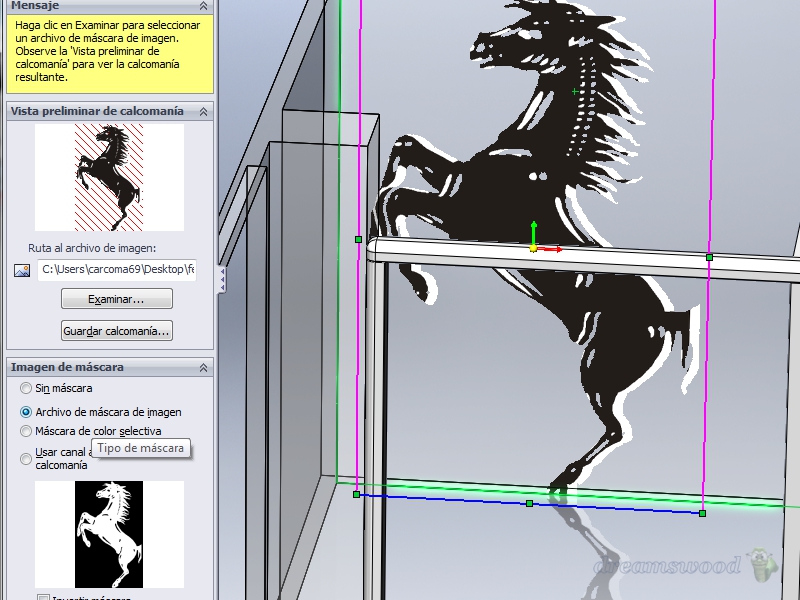Click the Vista preliminar de calcomanía header title
800x600 pixels.
pos(97,111)
